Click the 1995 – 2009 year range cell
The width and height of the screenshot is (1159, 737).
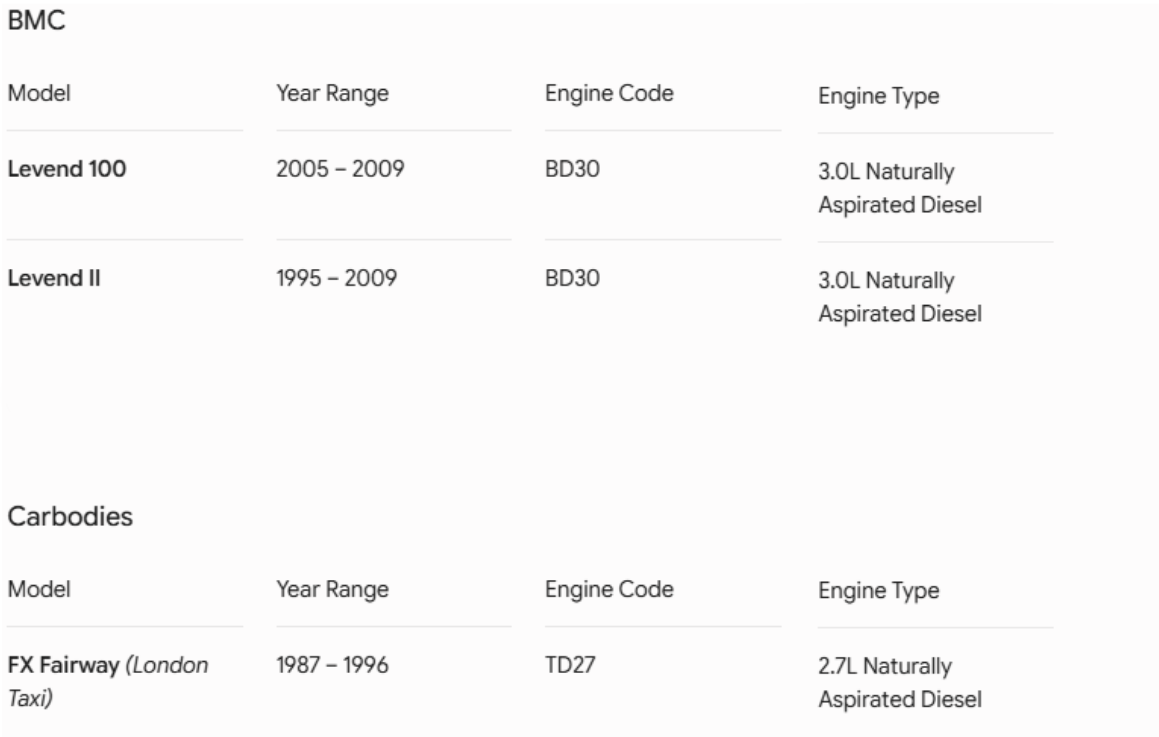click(x=336, y=278)
